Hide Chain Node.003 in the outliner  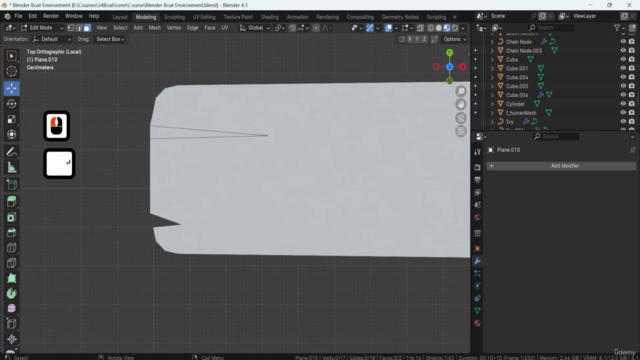pos(623,50)
